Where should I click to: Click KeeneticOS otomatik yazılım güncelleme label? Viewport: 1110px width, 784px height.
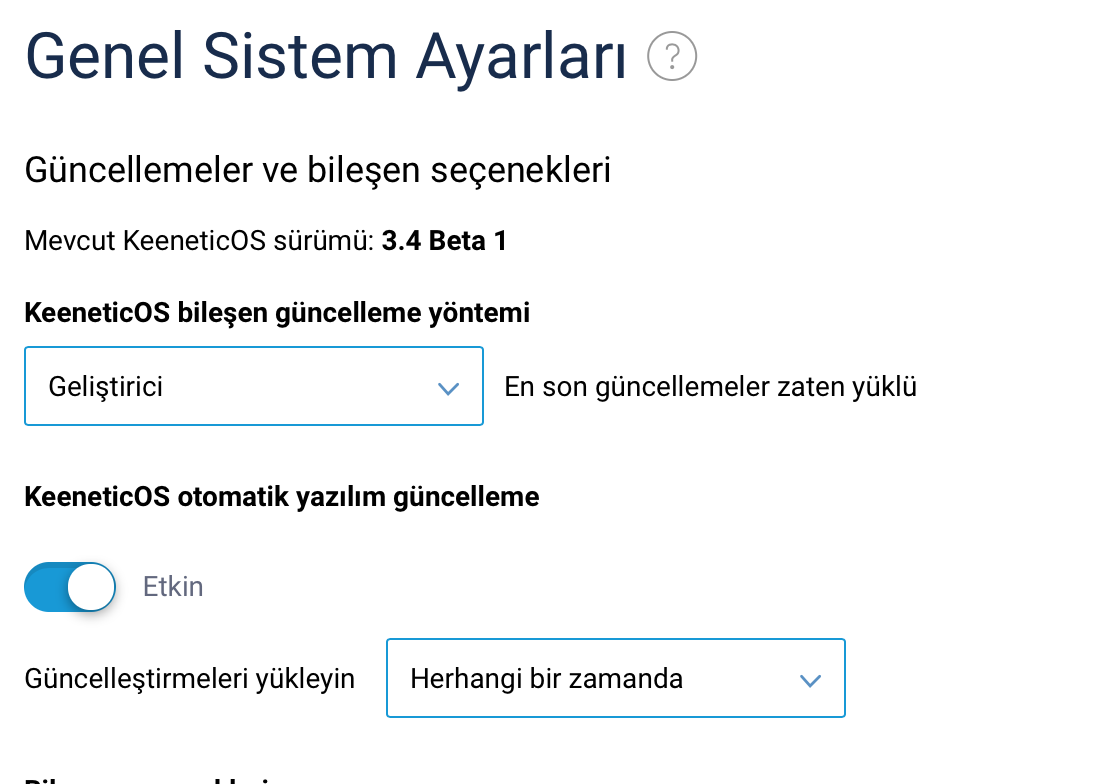tap(282, 496)
